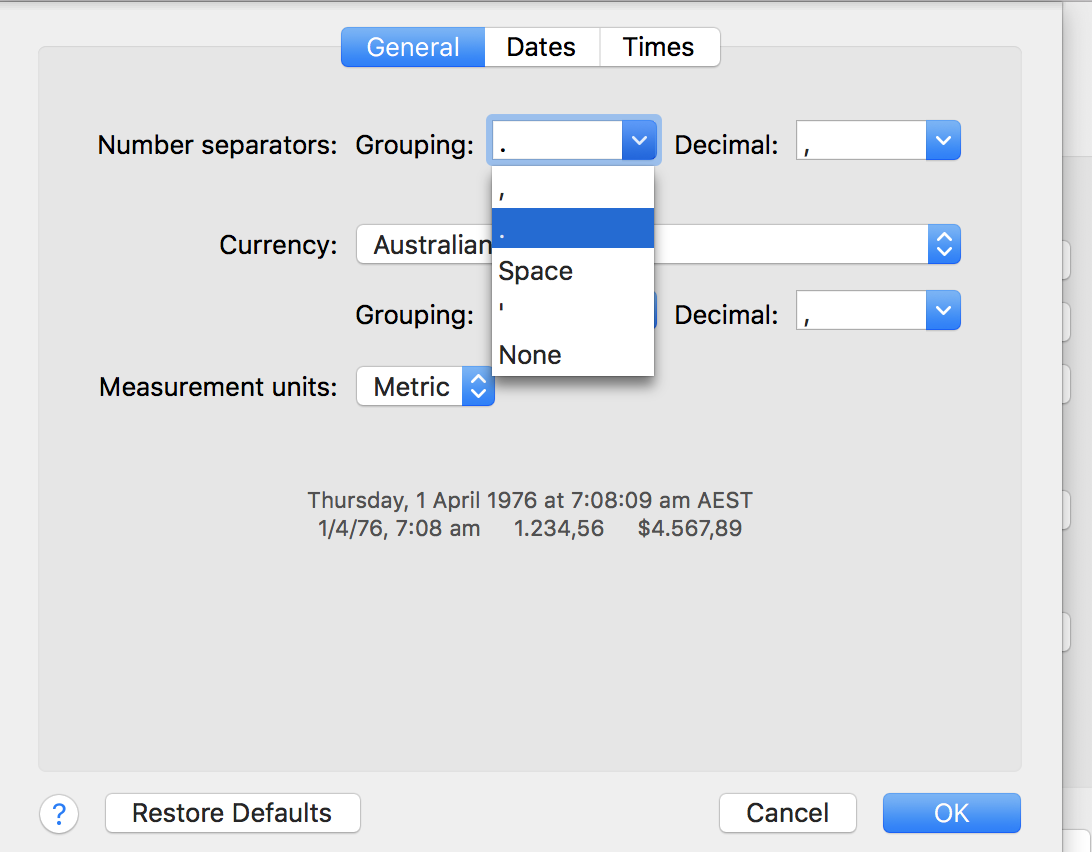Image resolution: width=1092 pixels, height=852 pixels.
Task: Collapse the Number separators Grouping dropdown arrow
Action: click(x=639, y=141)
